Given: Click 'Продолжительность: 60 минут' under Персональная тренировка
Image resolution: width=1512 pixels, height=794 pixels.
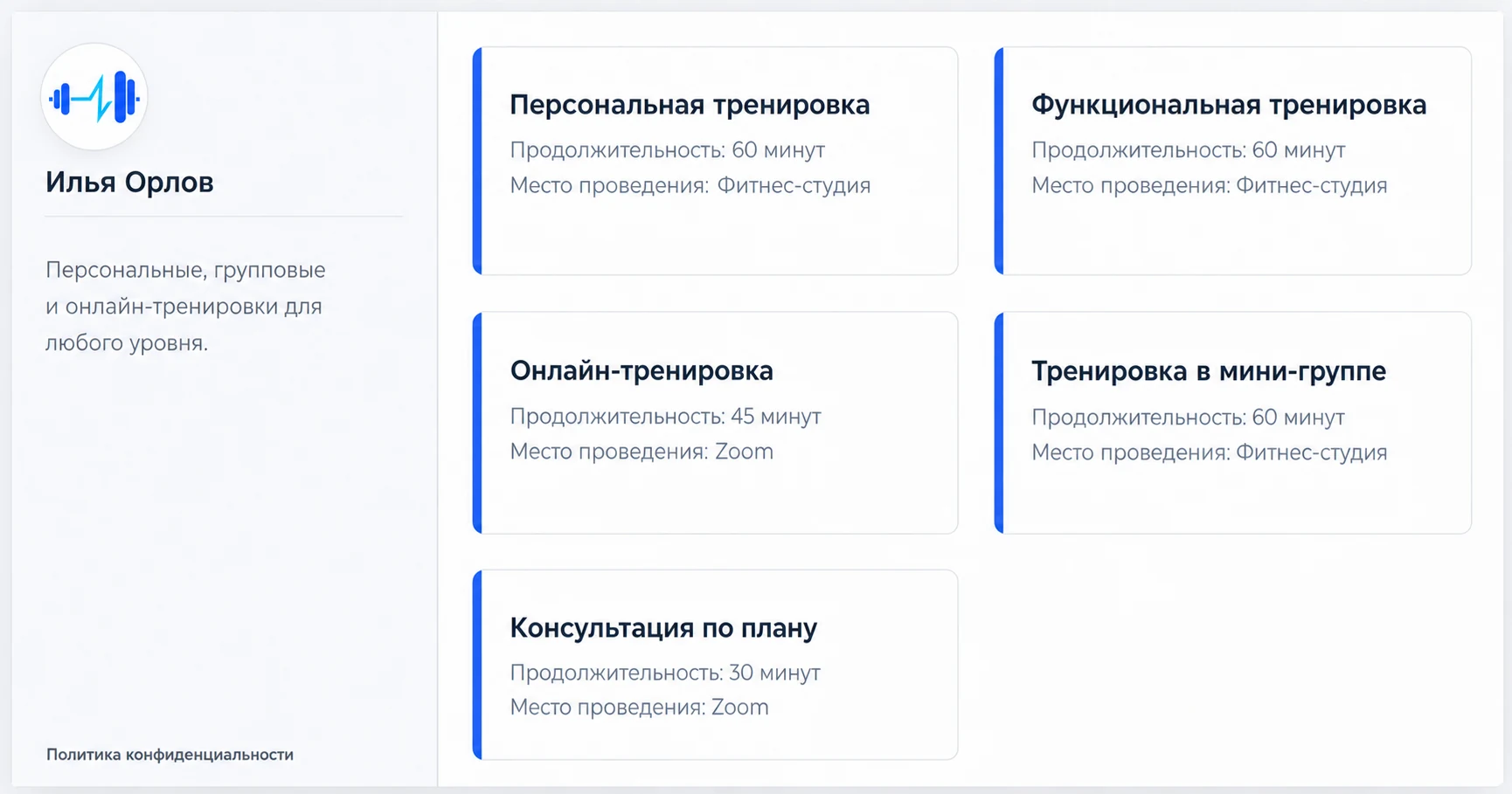Looking at the screenshot, I should (x=667, y=150).
